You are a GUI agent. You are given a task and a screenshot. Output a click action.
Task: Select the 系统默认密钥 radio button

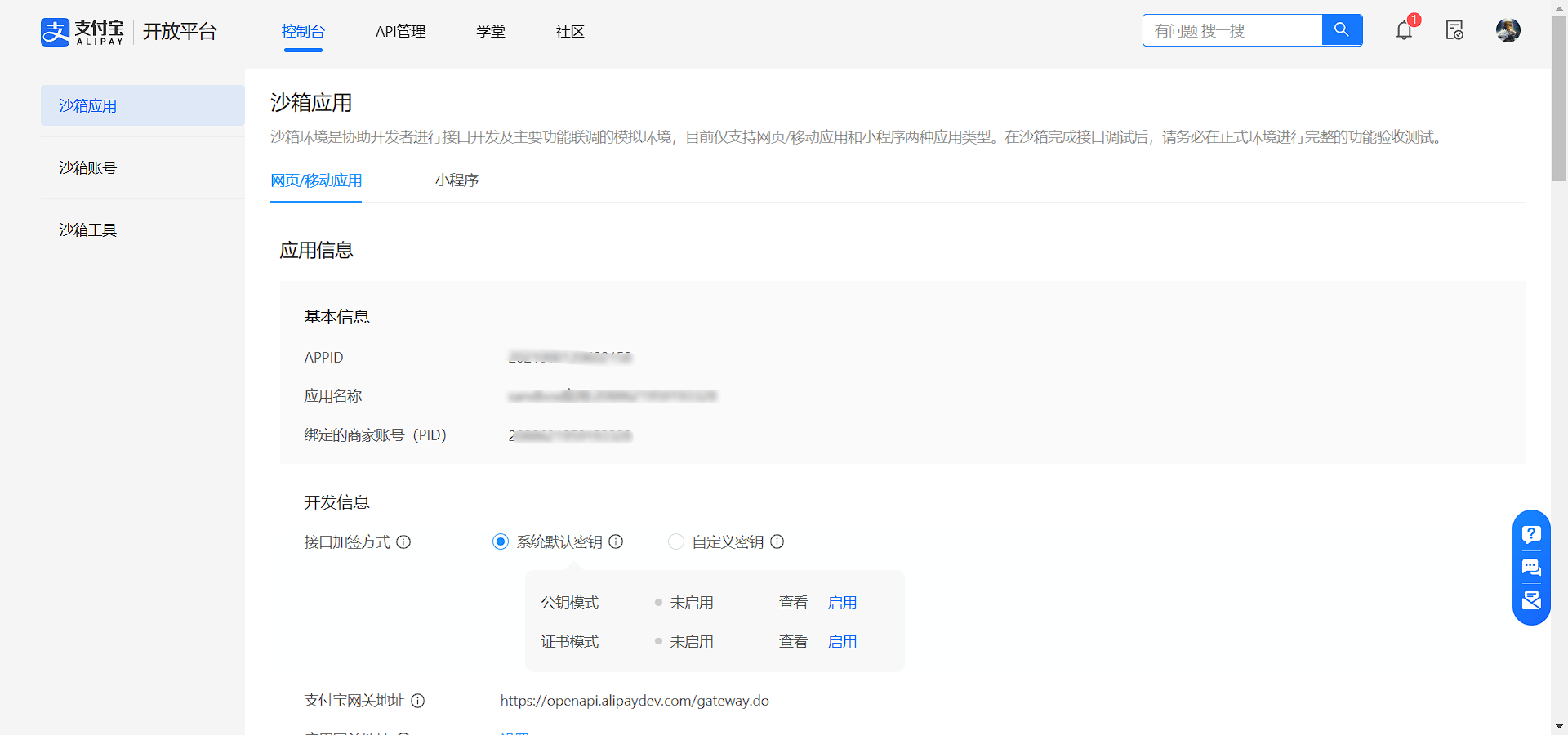[x=501, y=541]
